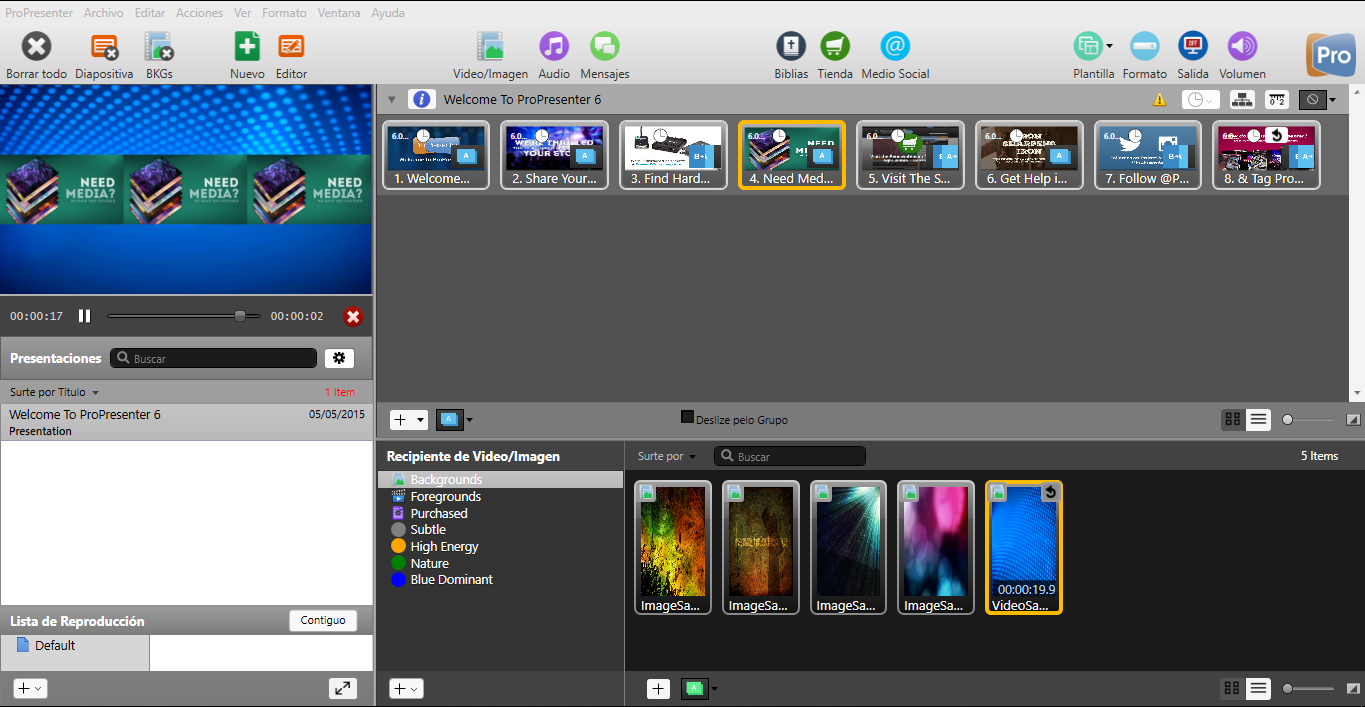
Task: Open the Tienda store
Action: click(x=835, y=47)
